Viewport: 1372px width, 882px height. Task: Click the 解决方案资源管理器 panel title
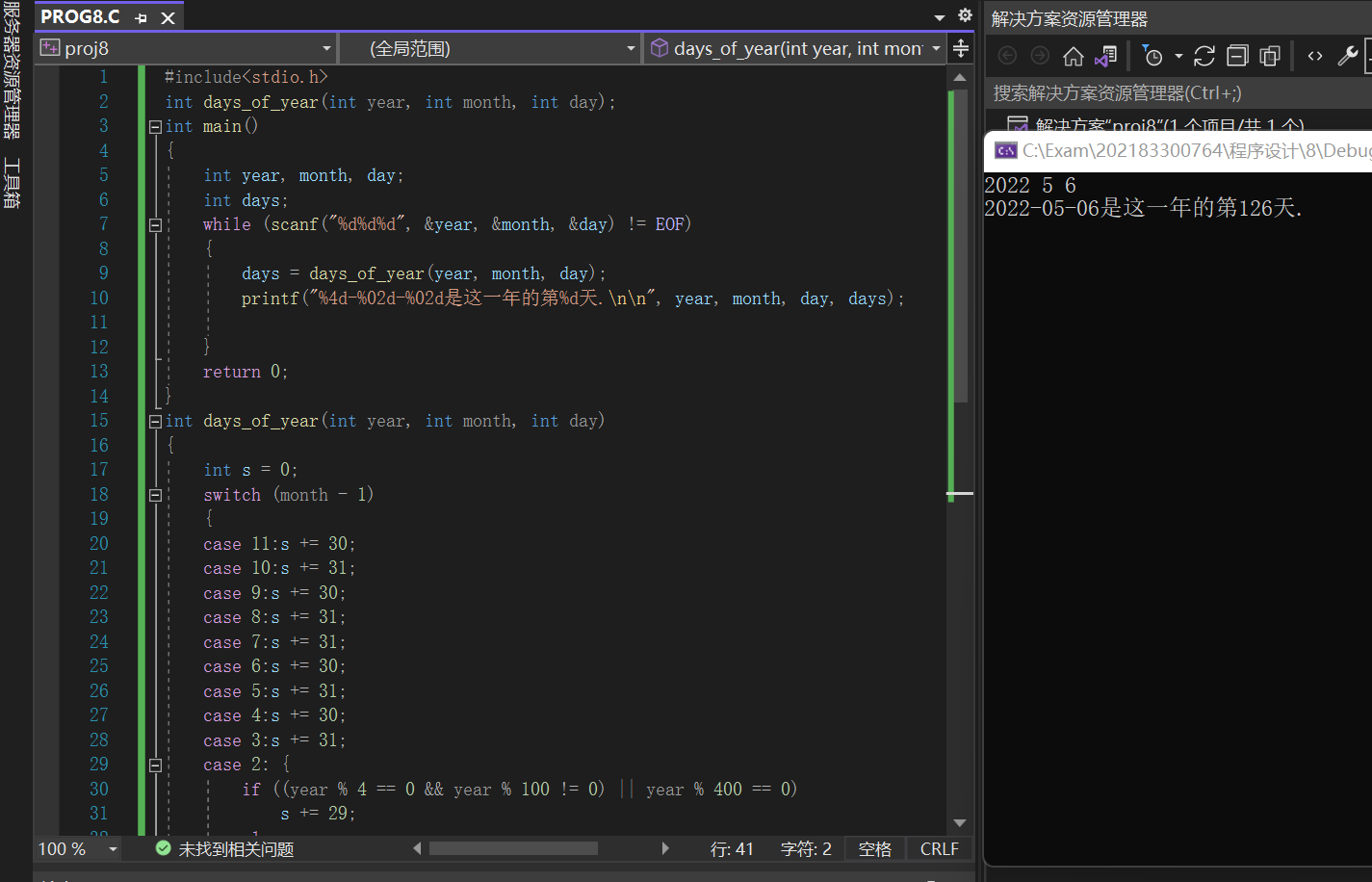(1069, 19)
